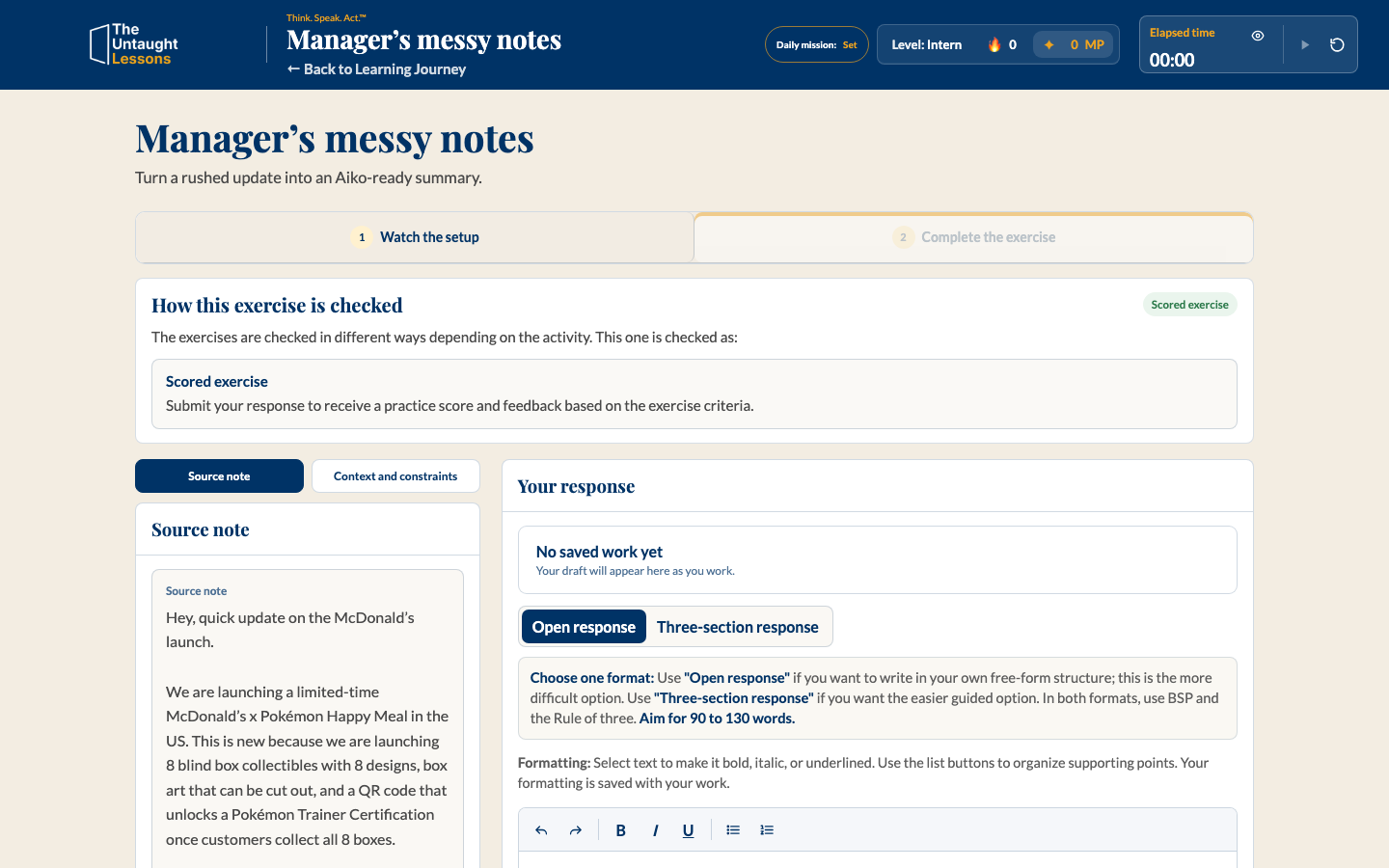
Task: Click the Manager's messy notes page heading
Action: point(335,139)
